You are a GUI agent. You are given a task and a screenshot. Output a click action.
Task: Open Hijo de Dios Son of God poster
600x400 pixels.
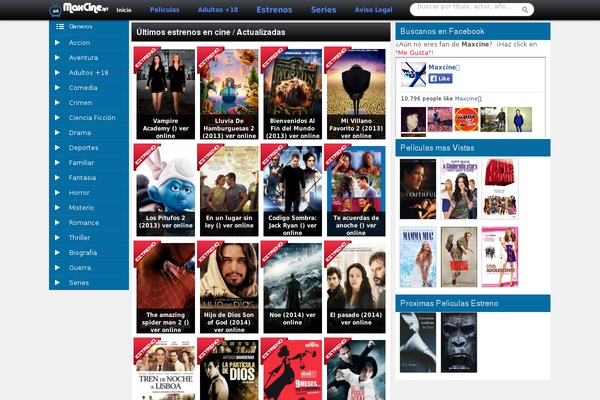(x=229, y=288)
